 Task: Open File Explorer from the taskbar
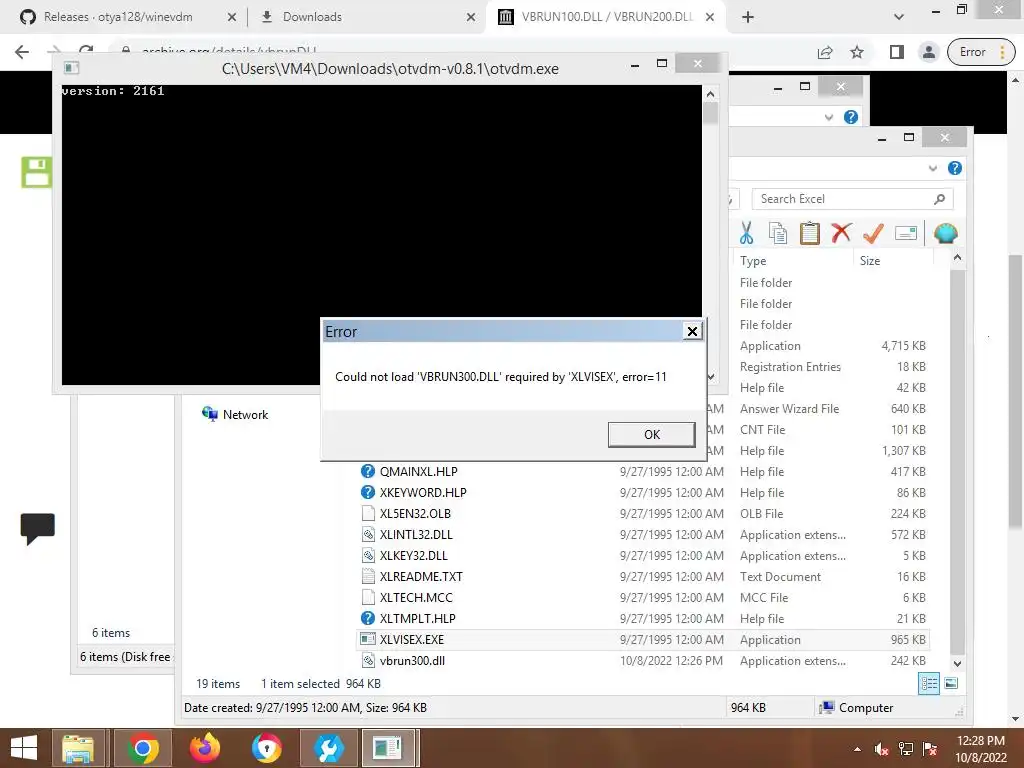coord(78,748)
